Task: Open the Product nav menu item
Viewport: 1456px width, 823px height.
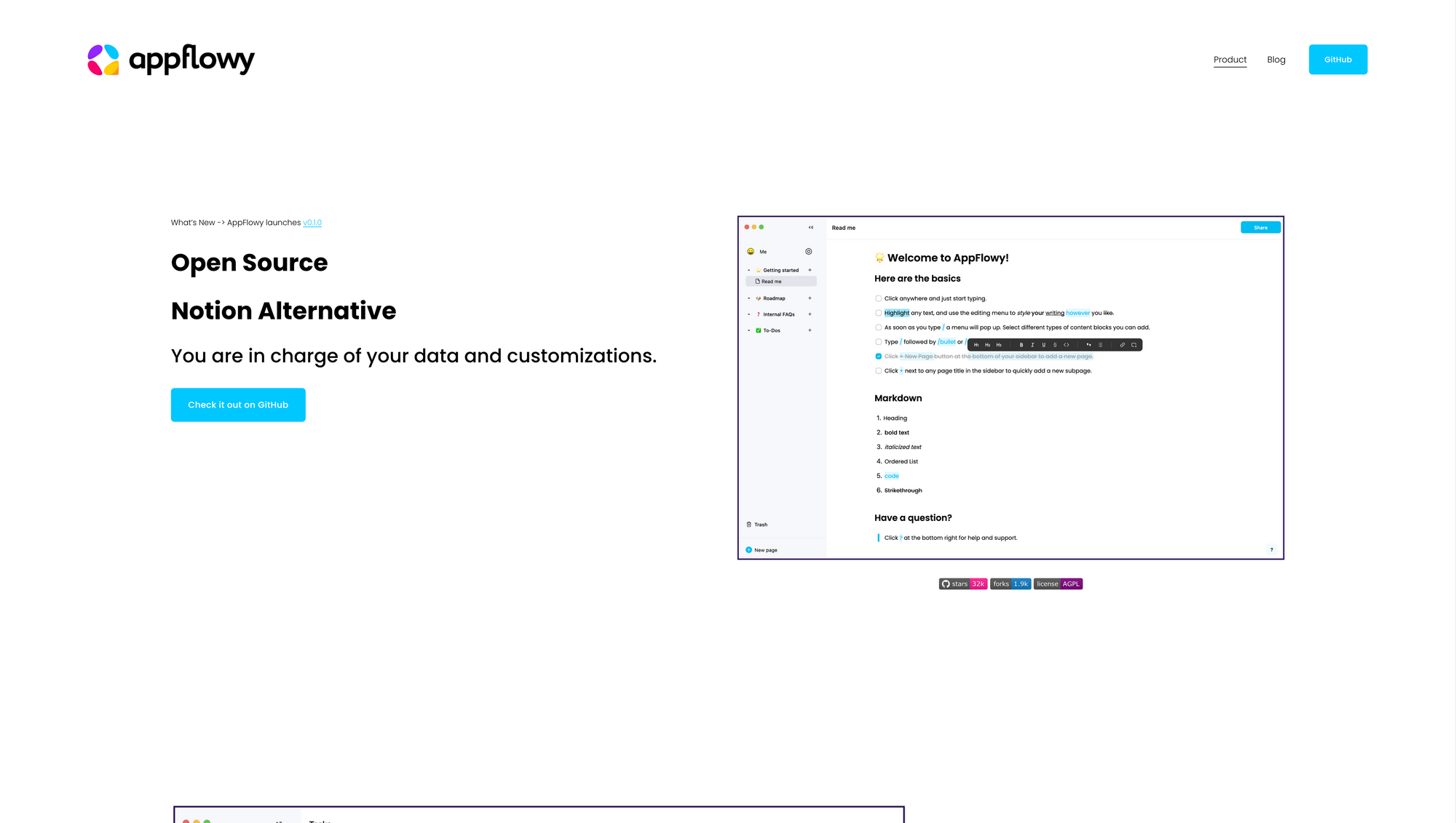Action: (1230, 60)
